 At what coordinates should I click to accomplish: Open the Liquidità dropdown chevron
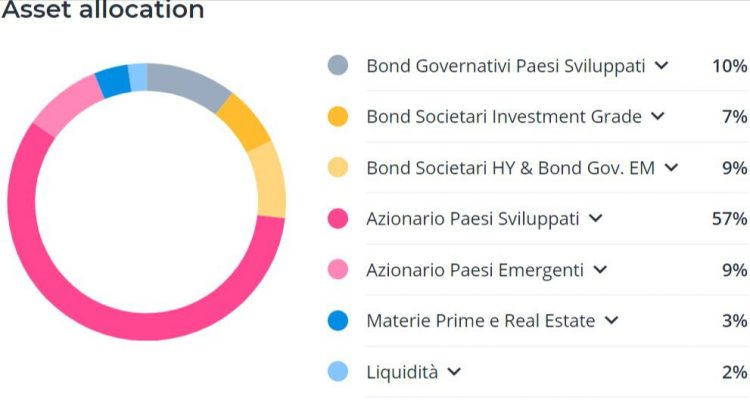(x=454, y=372)
